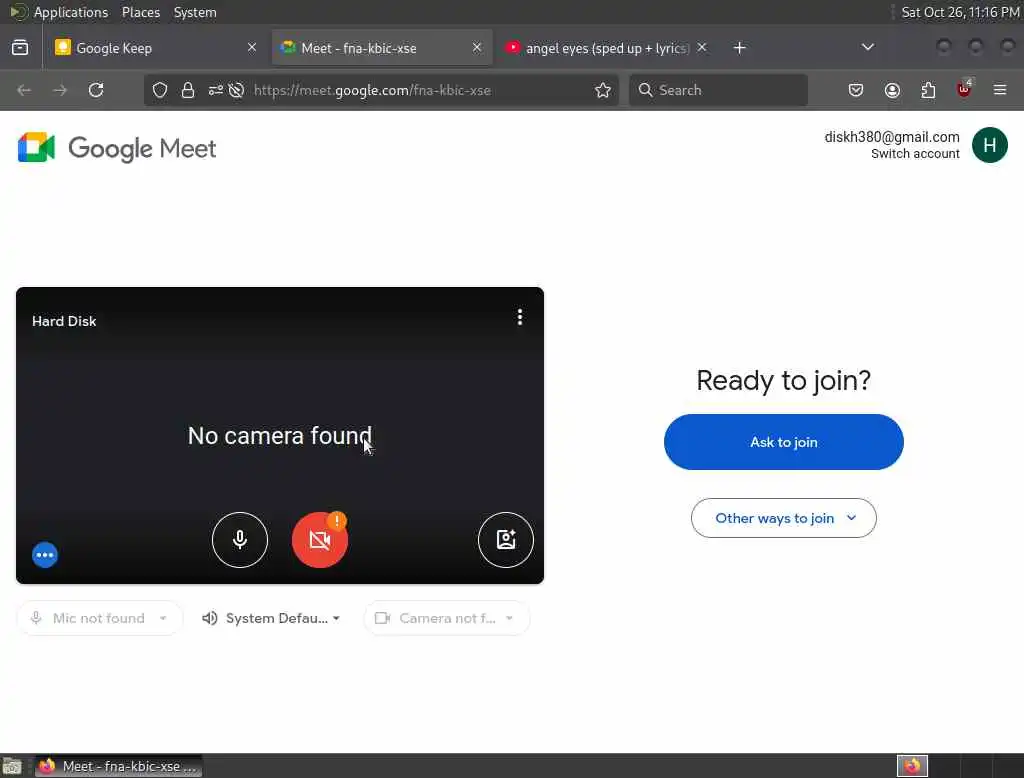Click the tracking protection shield icon

click(160, 90)
